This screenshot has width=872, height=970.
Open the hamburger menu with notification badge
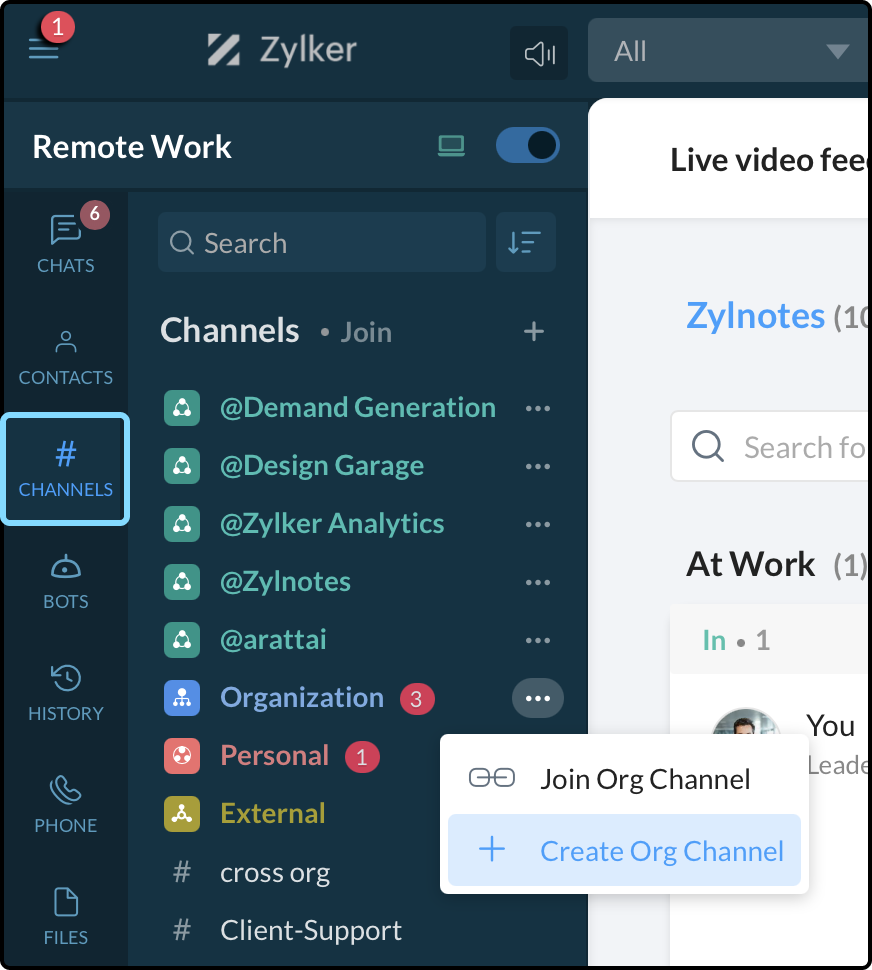[44, 48]
